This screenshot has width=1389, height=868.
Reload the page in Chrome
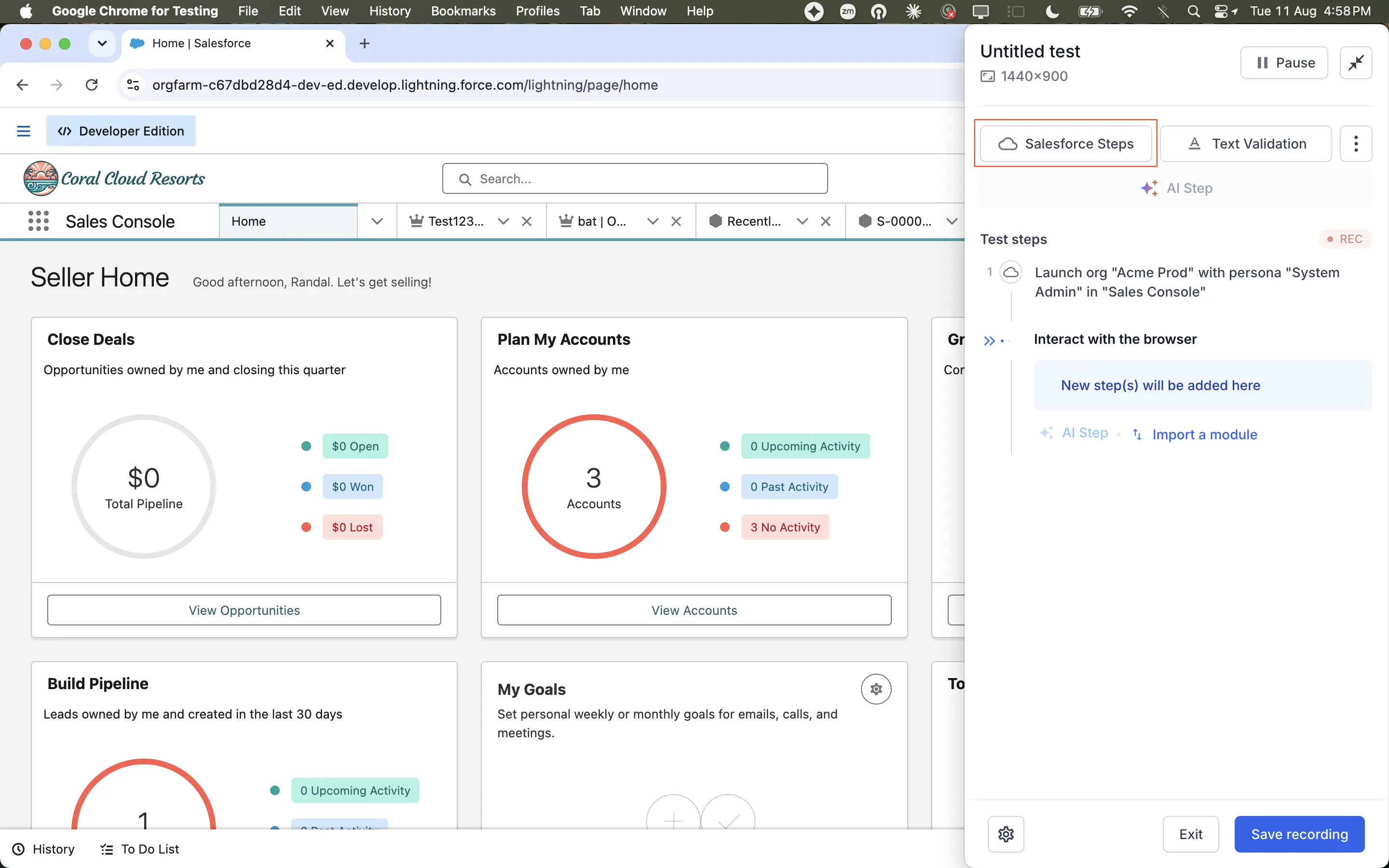point(92,85)
